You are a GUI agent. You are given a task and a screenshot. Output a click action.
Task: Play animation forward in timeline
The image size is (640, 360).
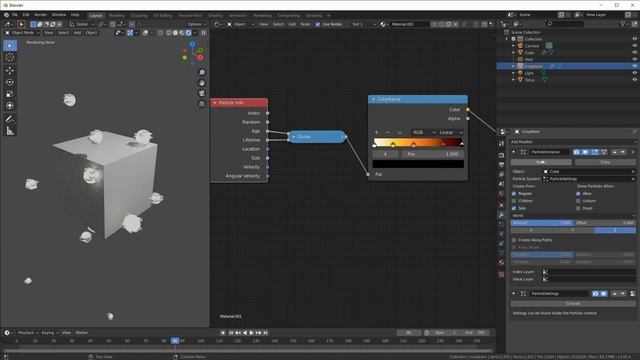[251, 333]
